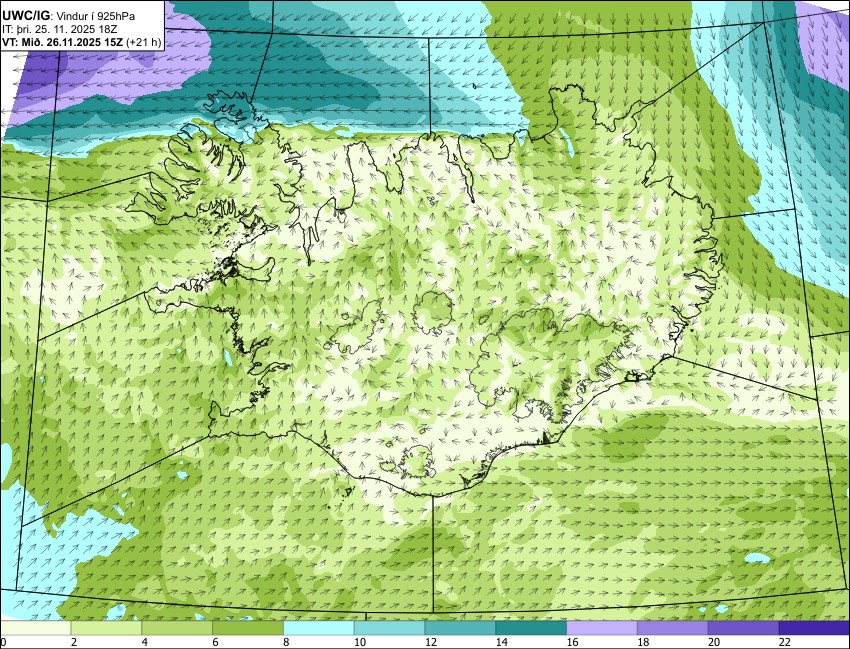850x649 pixels.
Task: Click the 12–14 m/s teal legend swatch
Action: [460, 628]
